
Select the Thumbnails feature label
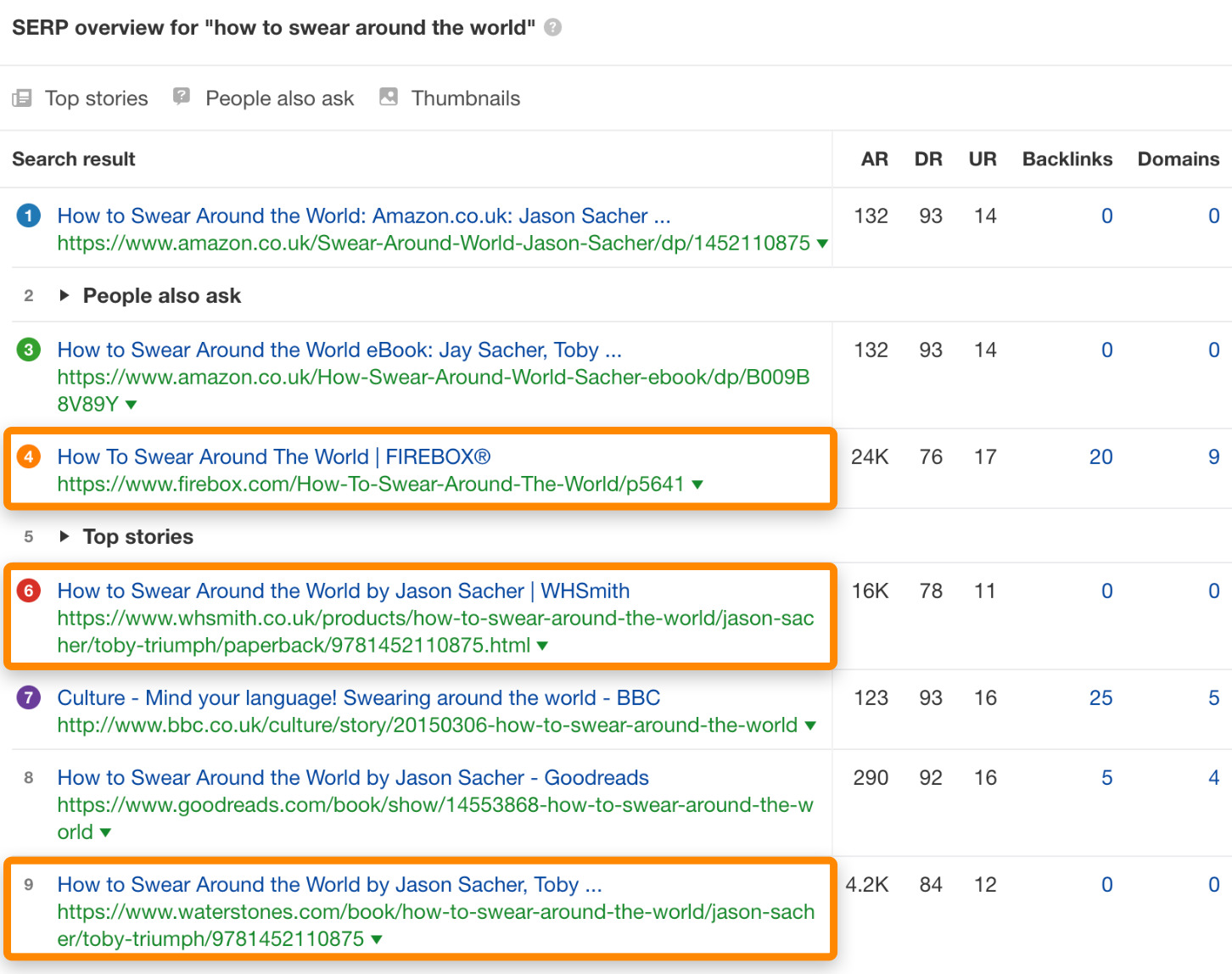[466, 98]
